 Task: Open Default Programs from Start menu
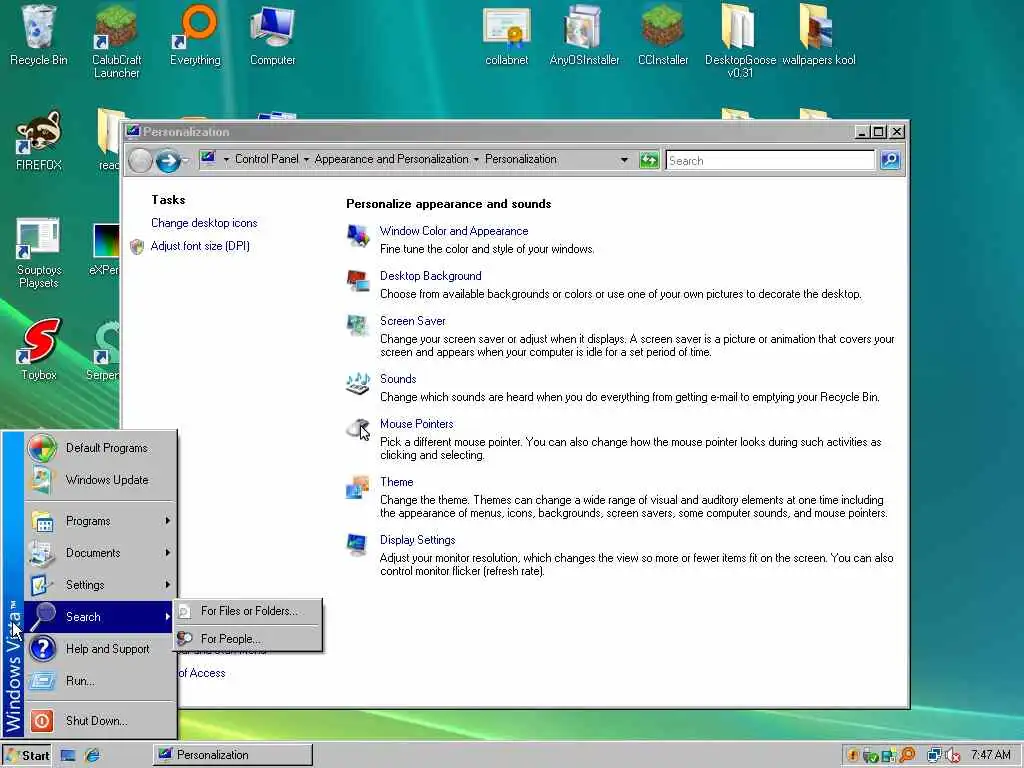click(101, 448)
